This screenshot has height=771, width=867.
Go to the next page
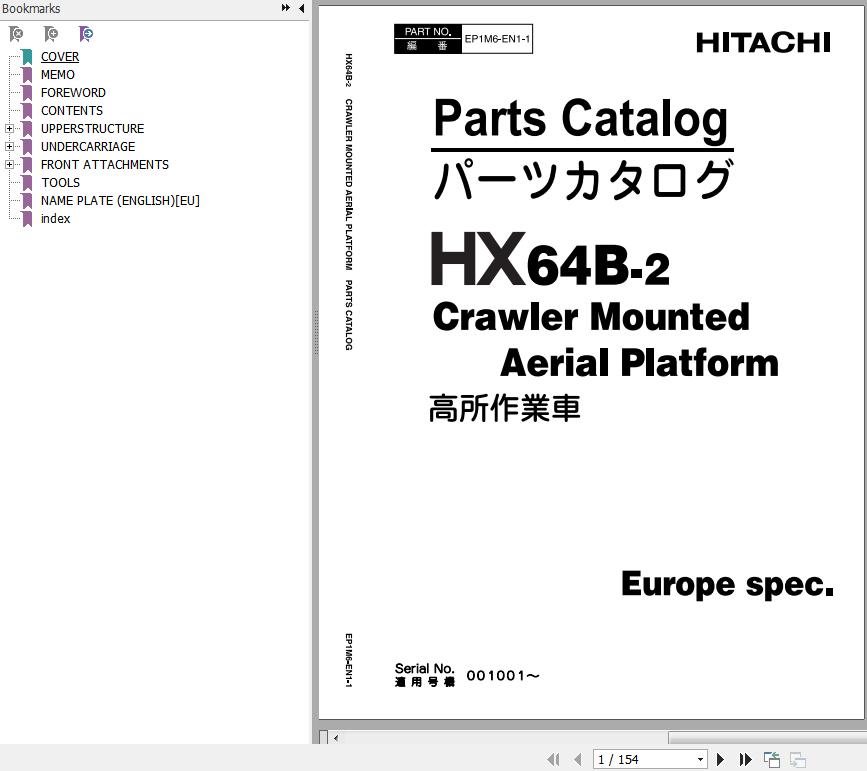(x=720, y=760)
